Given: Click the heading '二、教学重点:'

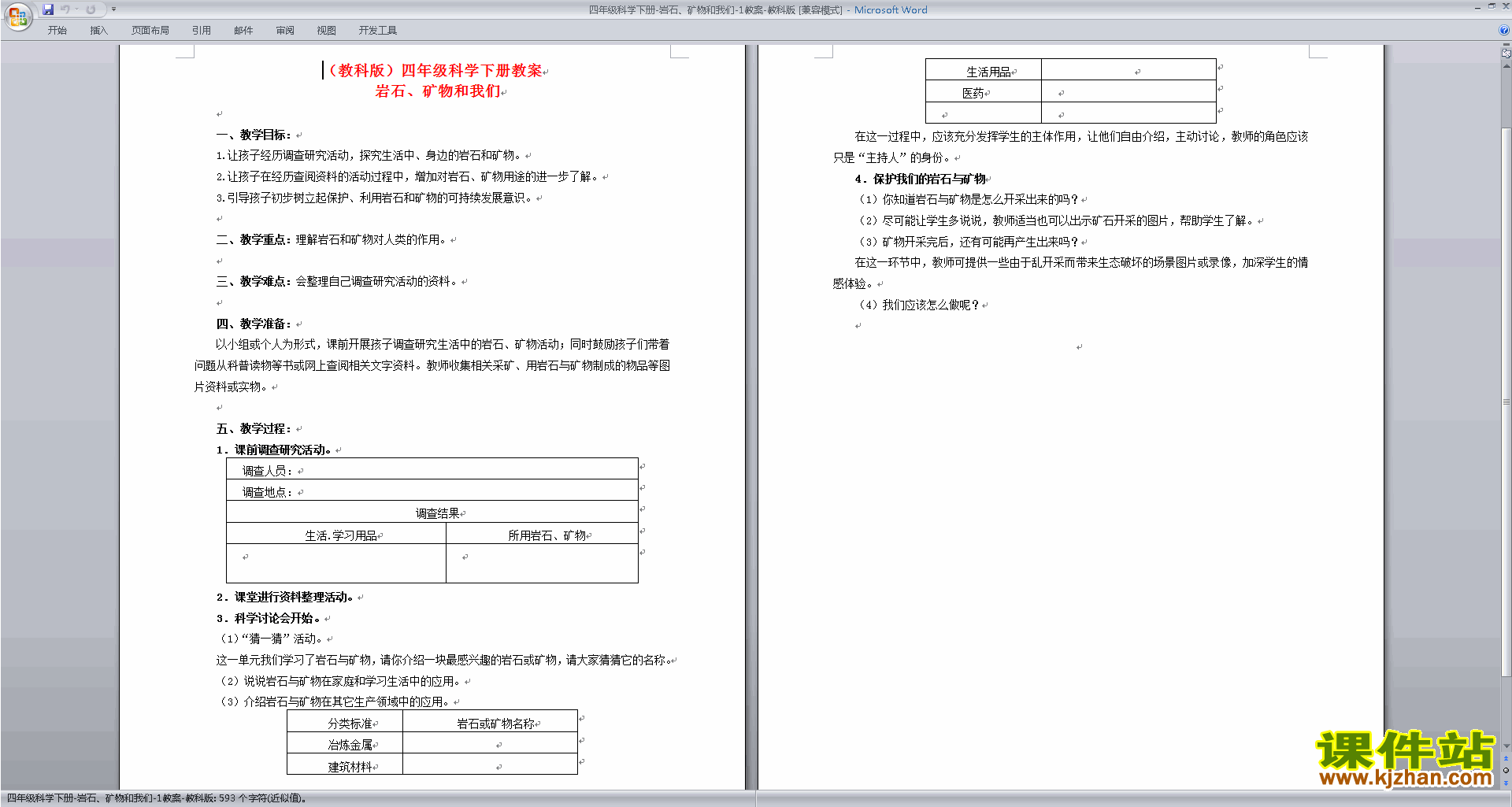Looking at the screenshot, I should [x=254, y=239].
